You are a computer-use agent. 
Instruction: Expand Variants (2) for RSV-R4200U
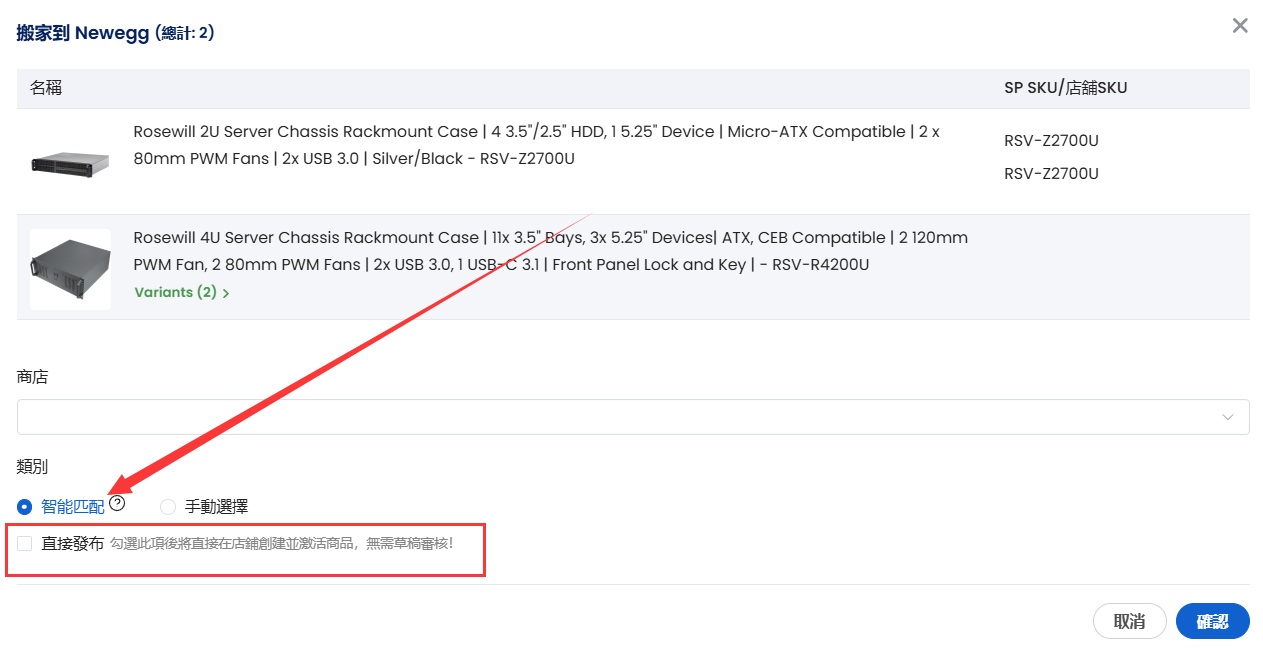pos(182,293)
